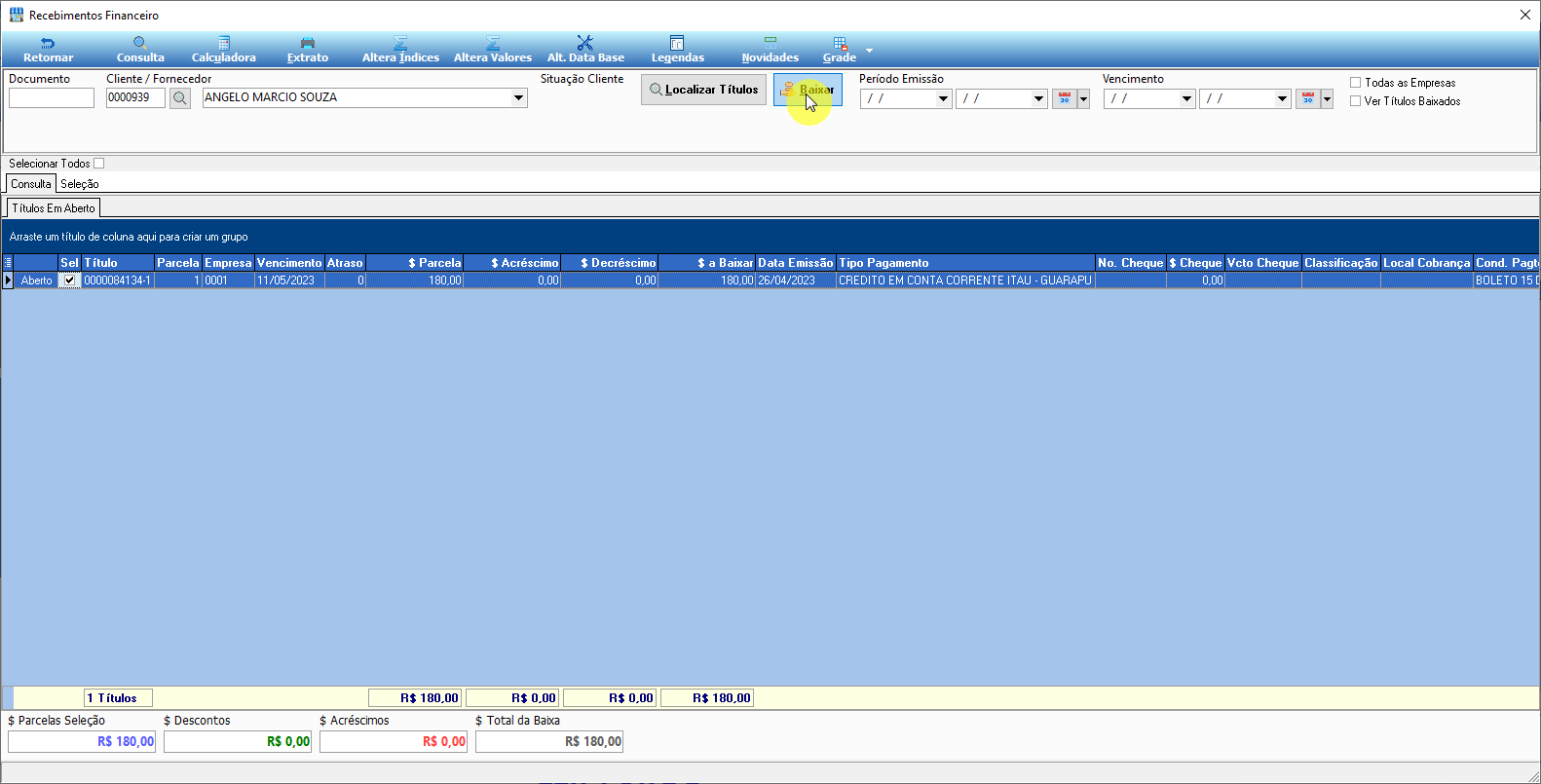1541x784 pixels.
Task: Click the No. Cheque column header
Action: point(1131,263)
